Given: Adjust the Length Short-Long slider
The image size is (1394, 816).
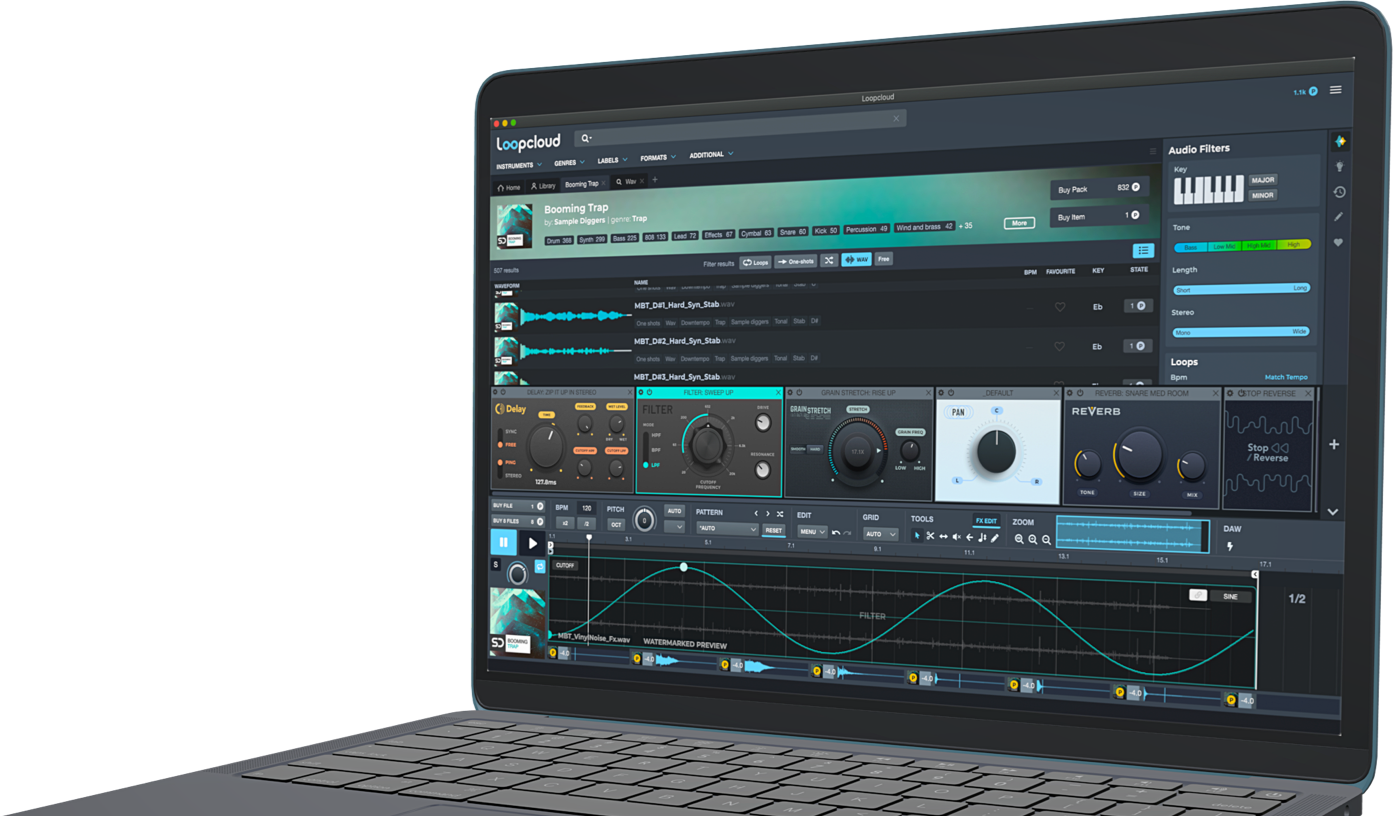Looking at the screenshot, I should point(1240,289).
